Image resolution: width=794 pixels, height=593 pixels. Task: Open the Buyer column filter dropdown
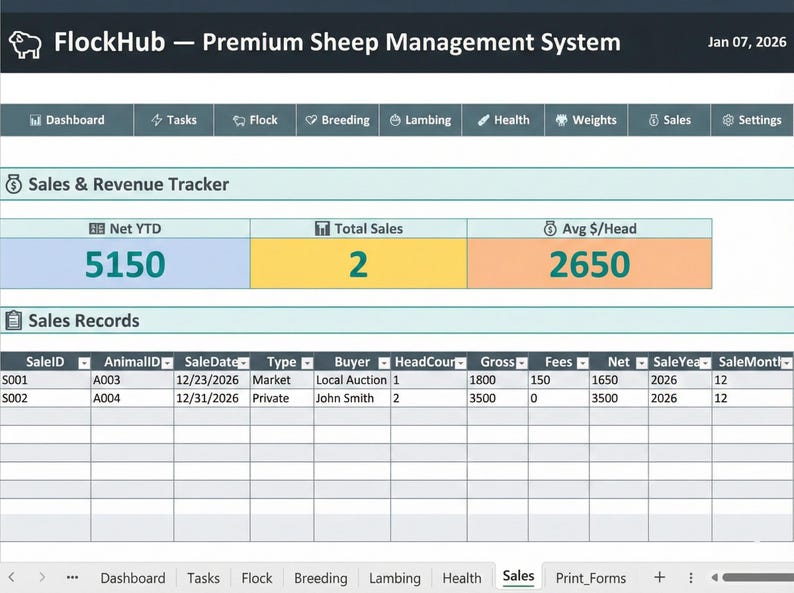pyautogui.click(x=384, y=363)
